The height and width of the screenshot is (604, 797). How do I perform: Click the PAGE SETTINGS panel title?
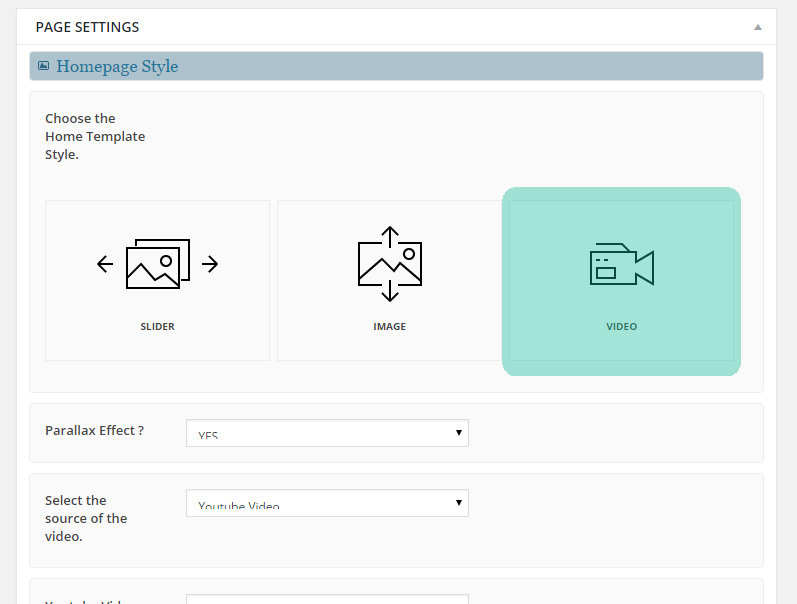[x=88, y=27]
